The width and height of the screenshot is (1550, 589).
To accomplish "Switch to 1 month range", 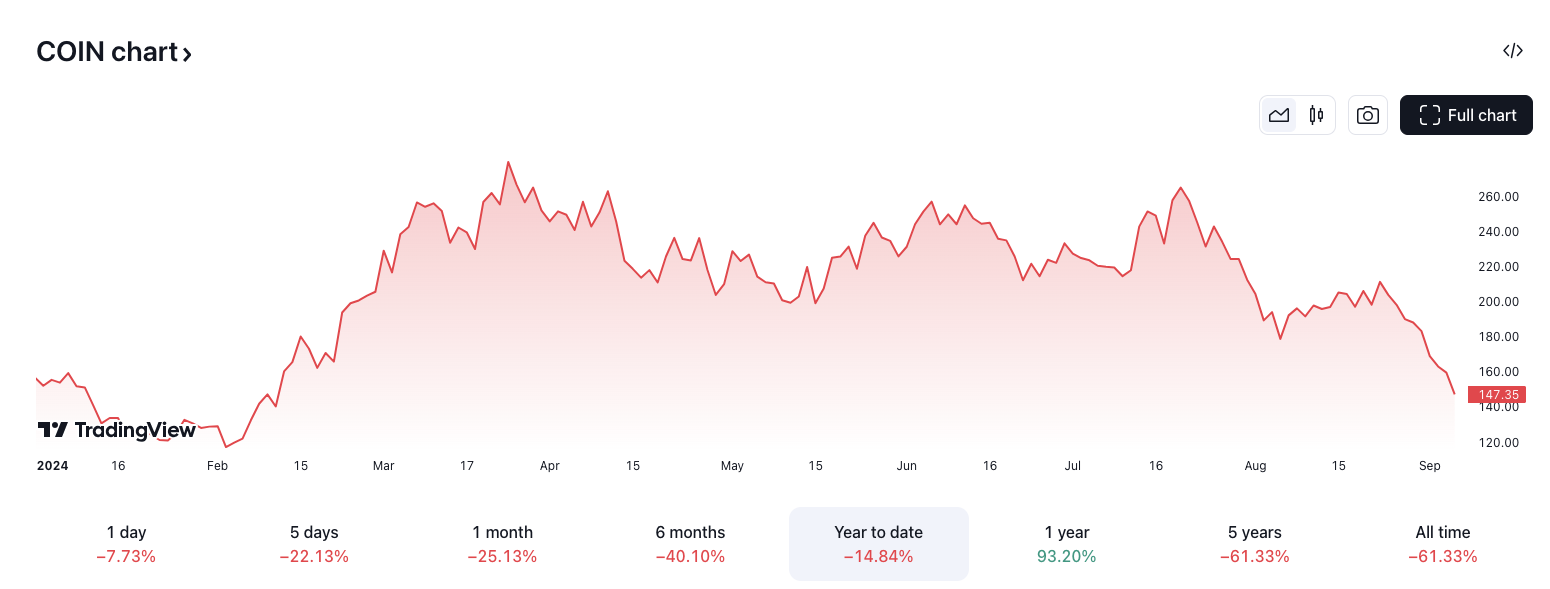I will click(x=502, y=544).
